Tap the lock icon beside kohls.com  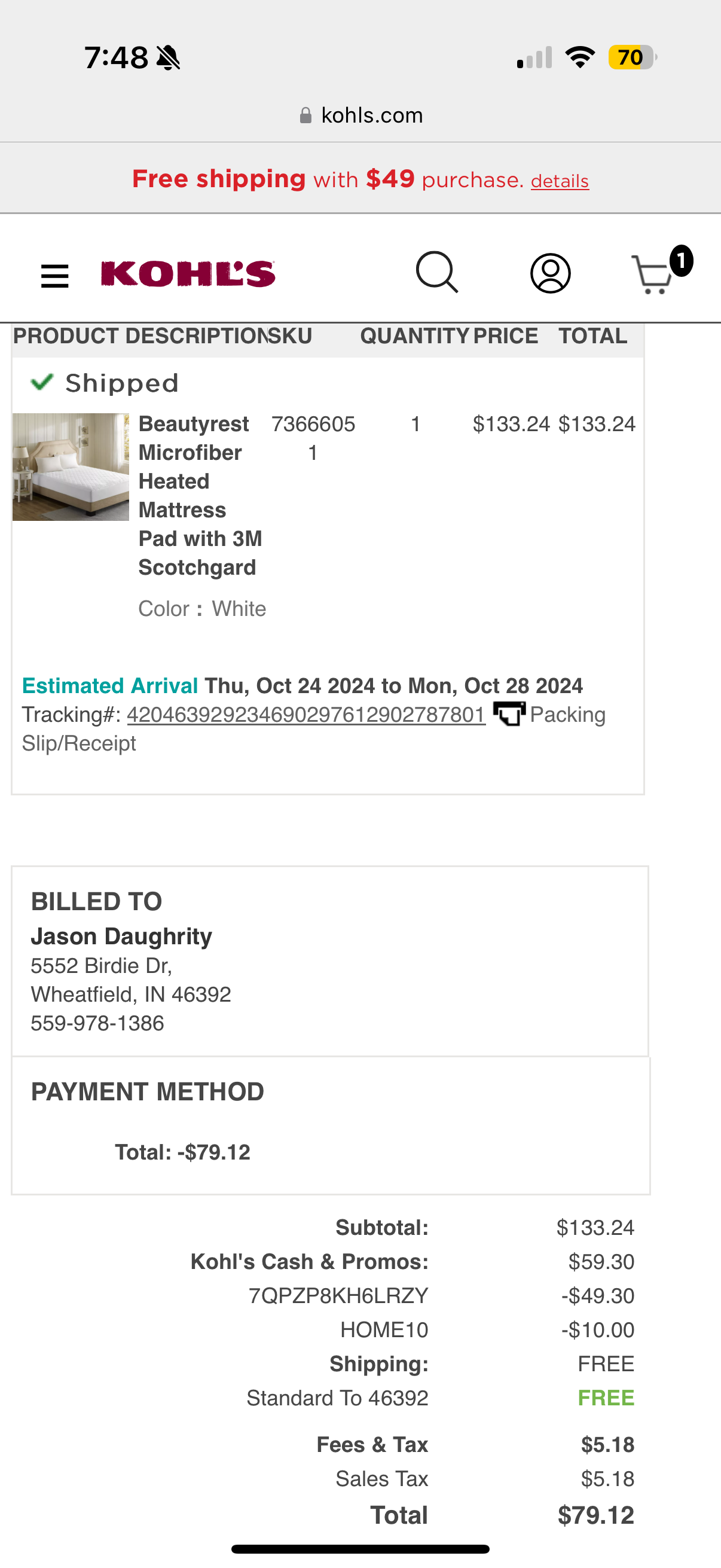[x=306, y=115]
